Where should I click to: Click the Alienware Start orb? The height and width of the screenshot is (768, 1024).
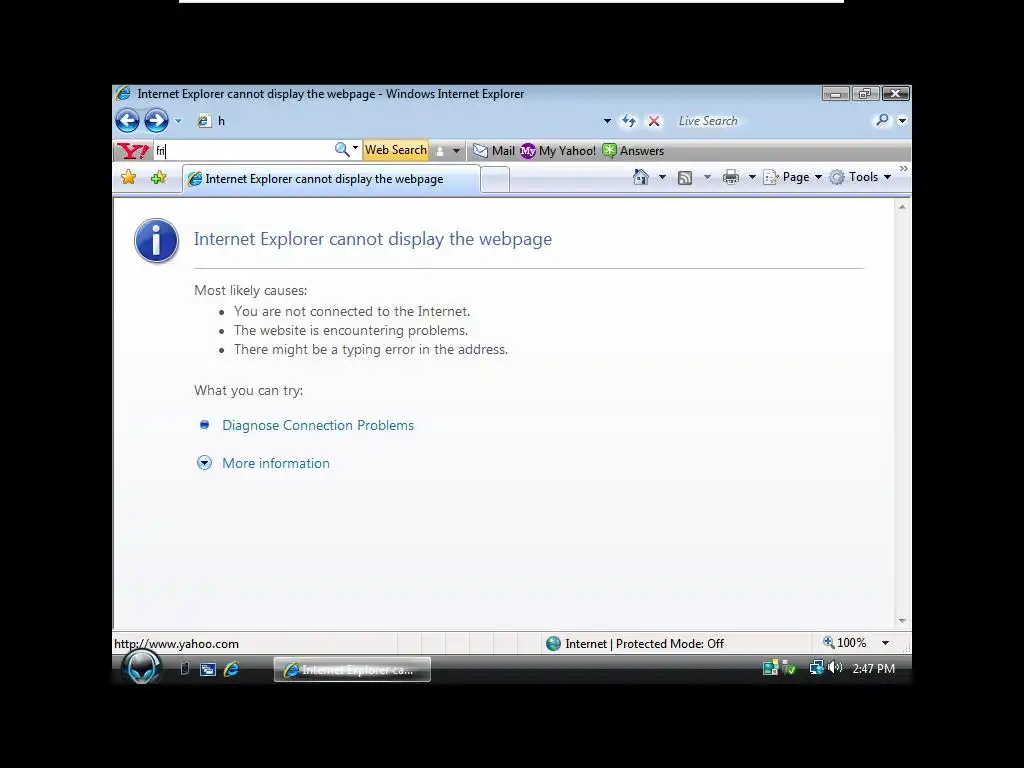142,667
